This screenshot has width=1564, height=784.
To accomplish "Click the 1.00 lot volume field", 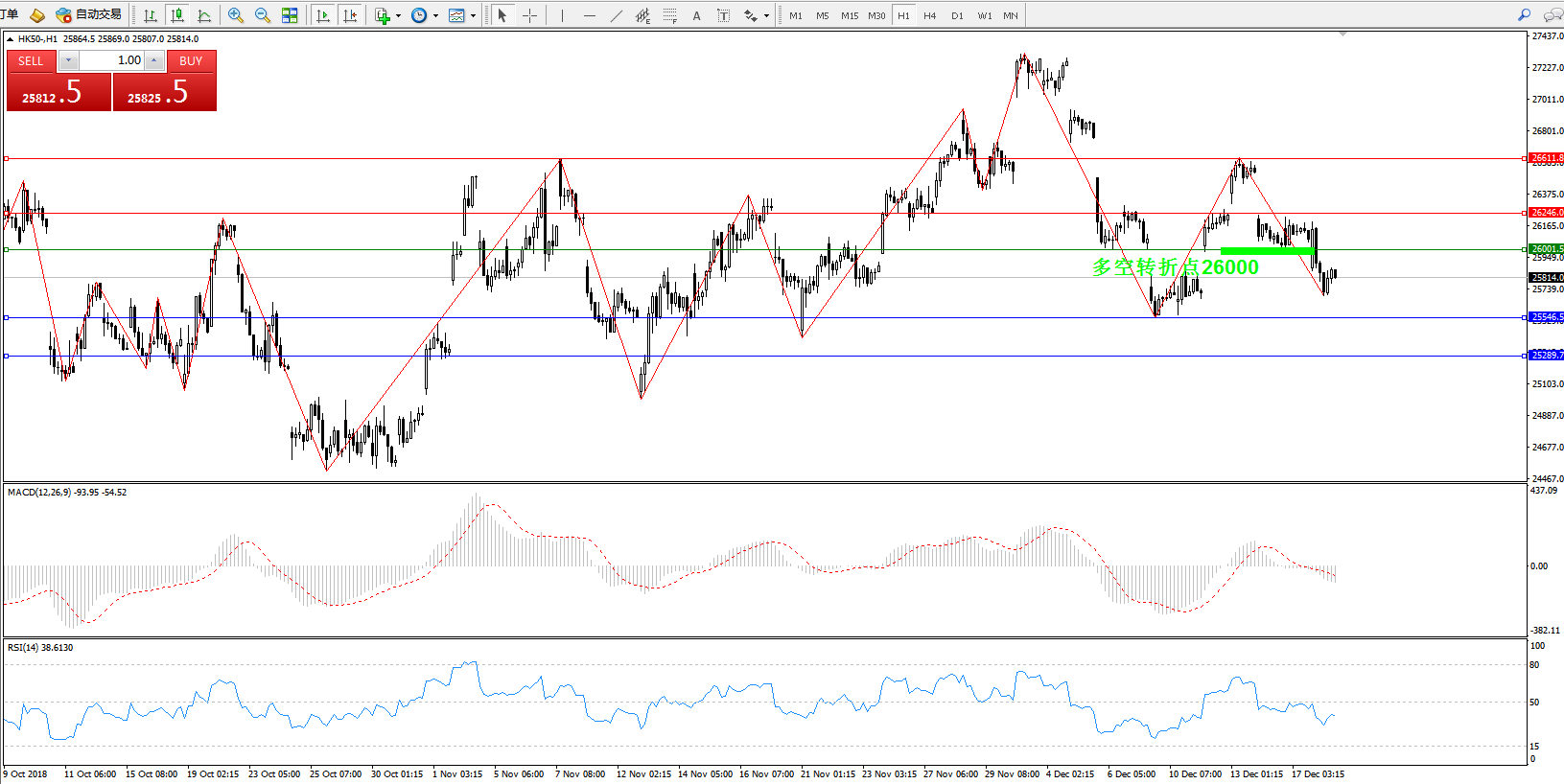I will (111, 60).
